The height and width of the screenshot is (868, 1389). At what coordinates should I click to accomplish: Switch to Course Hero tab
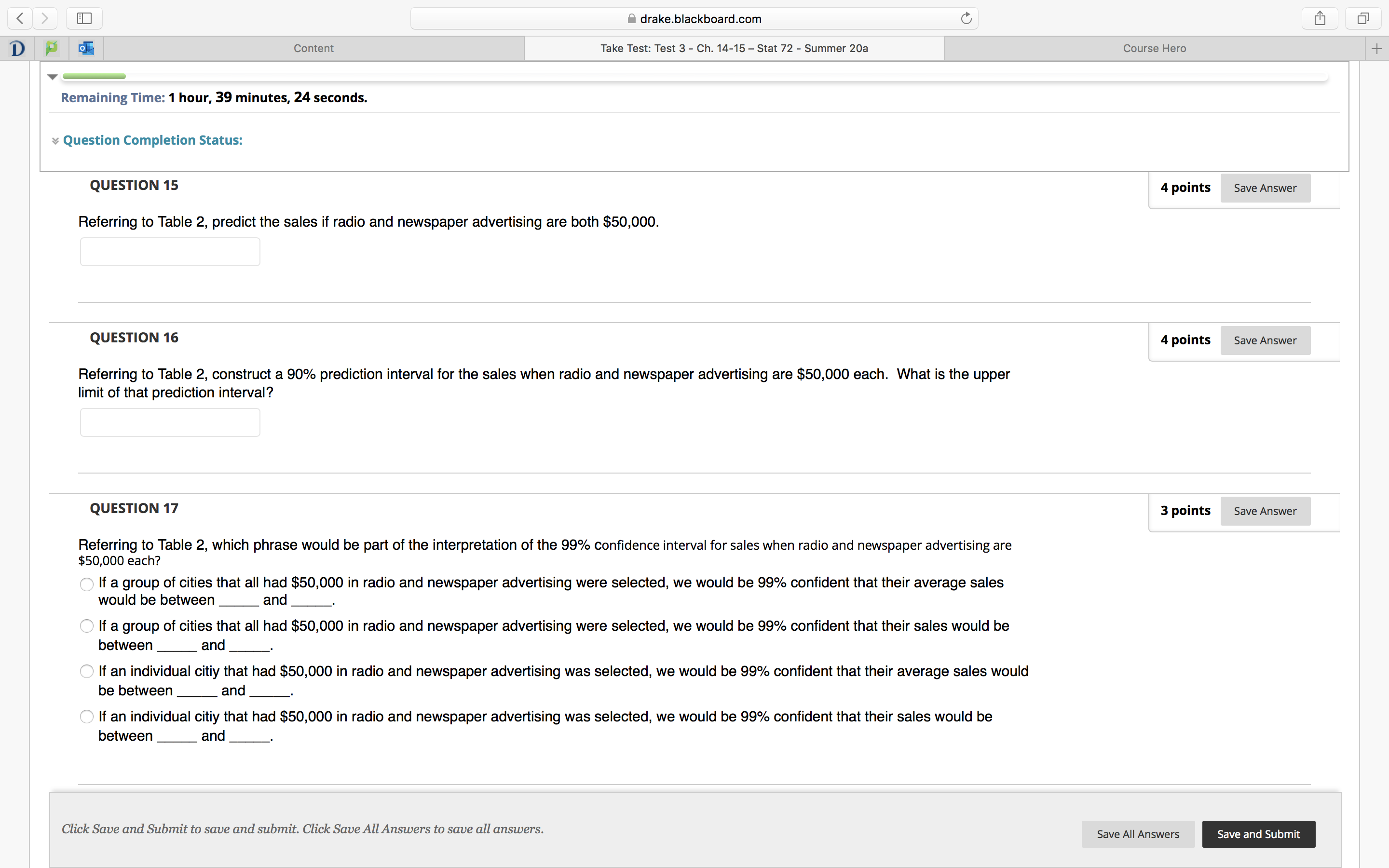pyautogui.click(x=1154, y=48)
